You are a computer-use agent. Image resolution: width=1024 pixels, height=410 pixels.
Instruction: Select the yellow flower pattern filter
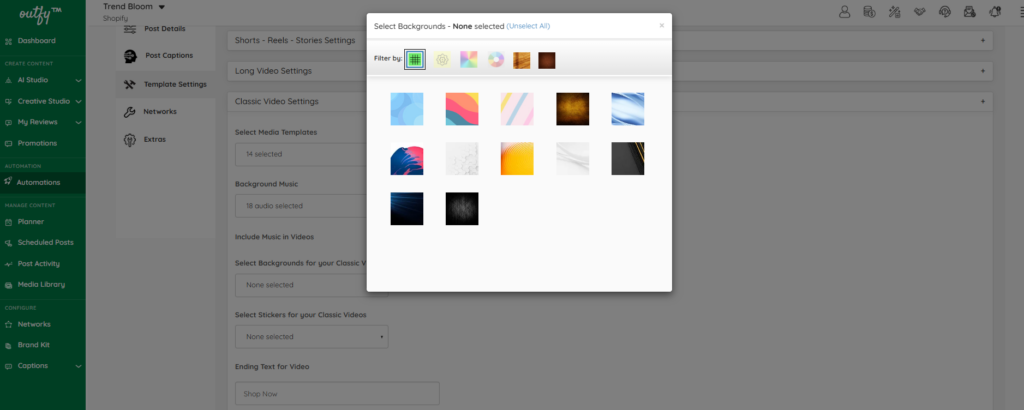click(442, 60)
